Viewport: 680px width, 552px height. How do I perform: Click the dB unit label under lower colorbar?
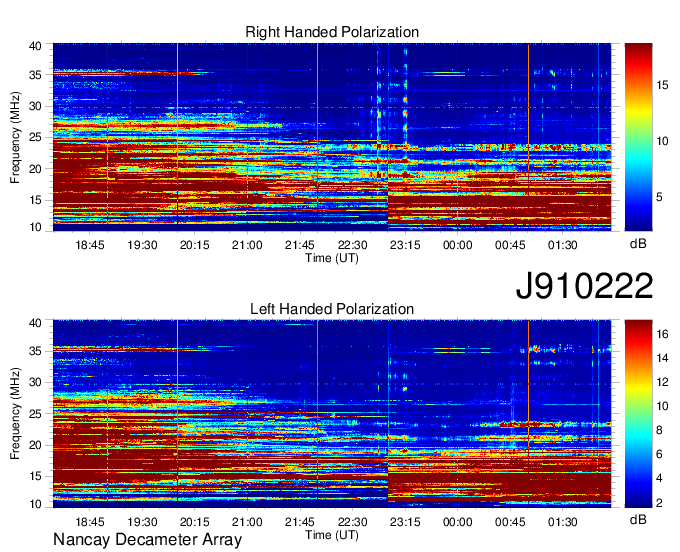click(638, 519)
